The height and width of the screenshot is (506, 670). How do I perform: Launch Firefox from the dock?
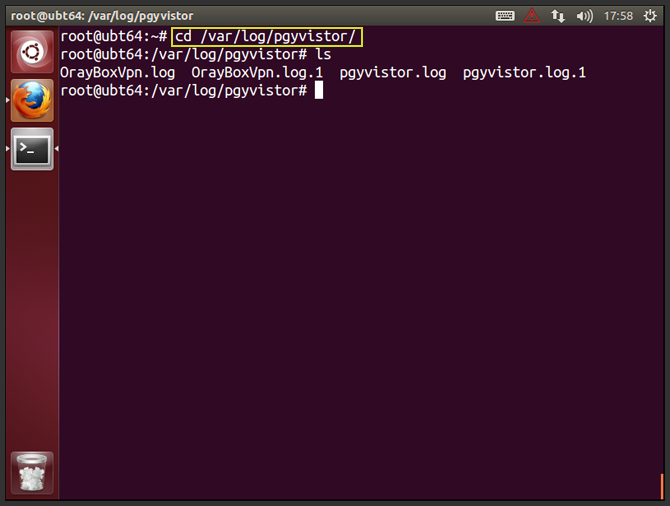click(x=32, y=101)
